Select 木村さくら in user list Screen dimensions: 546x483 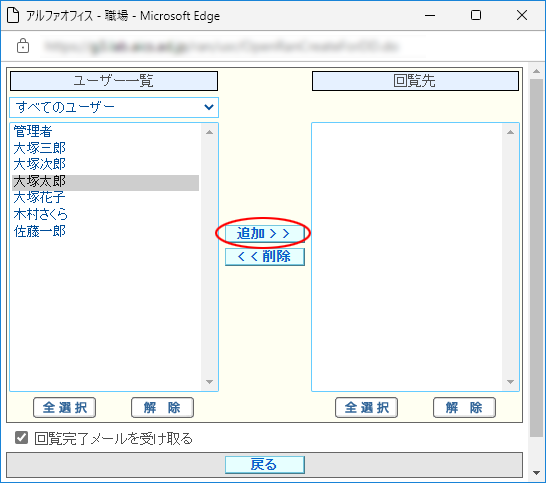coord(40,214)
